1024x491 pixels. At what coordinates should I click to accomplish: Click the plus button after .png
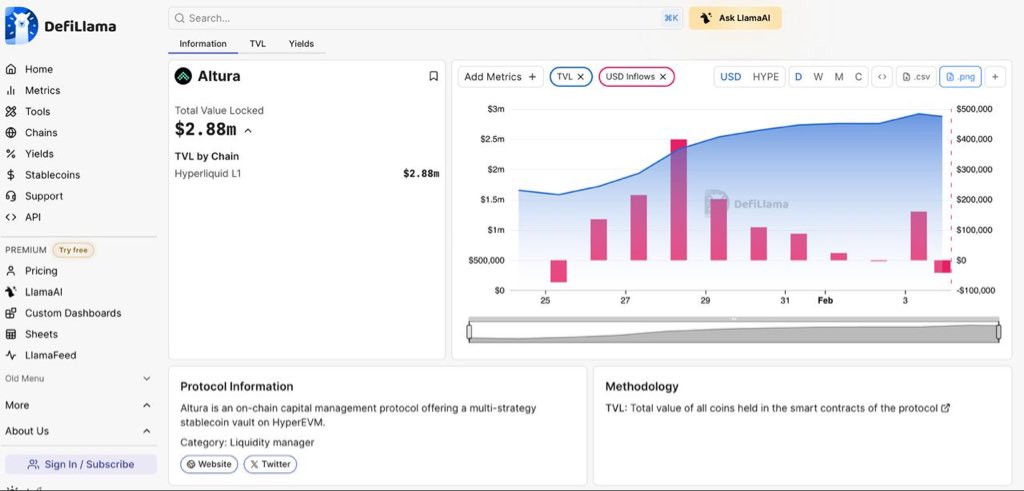[995, 76]
